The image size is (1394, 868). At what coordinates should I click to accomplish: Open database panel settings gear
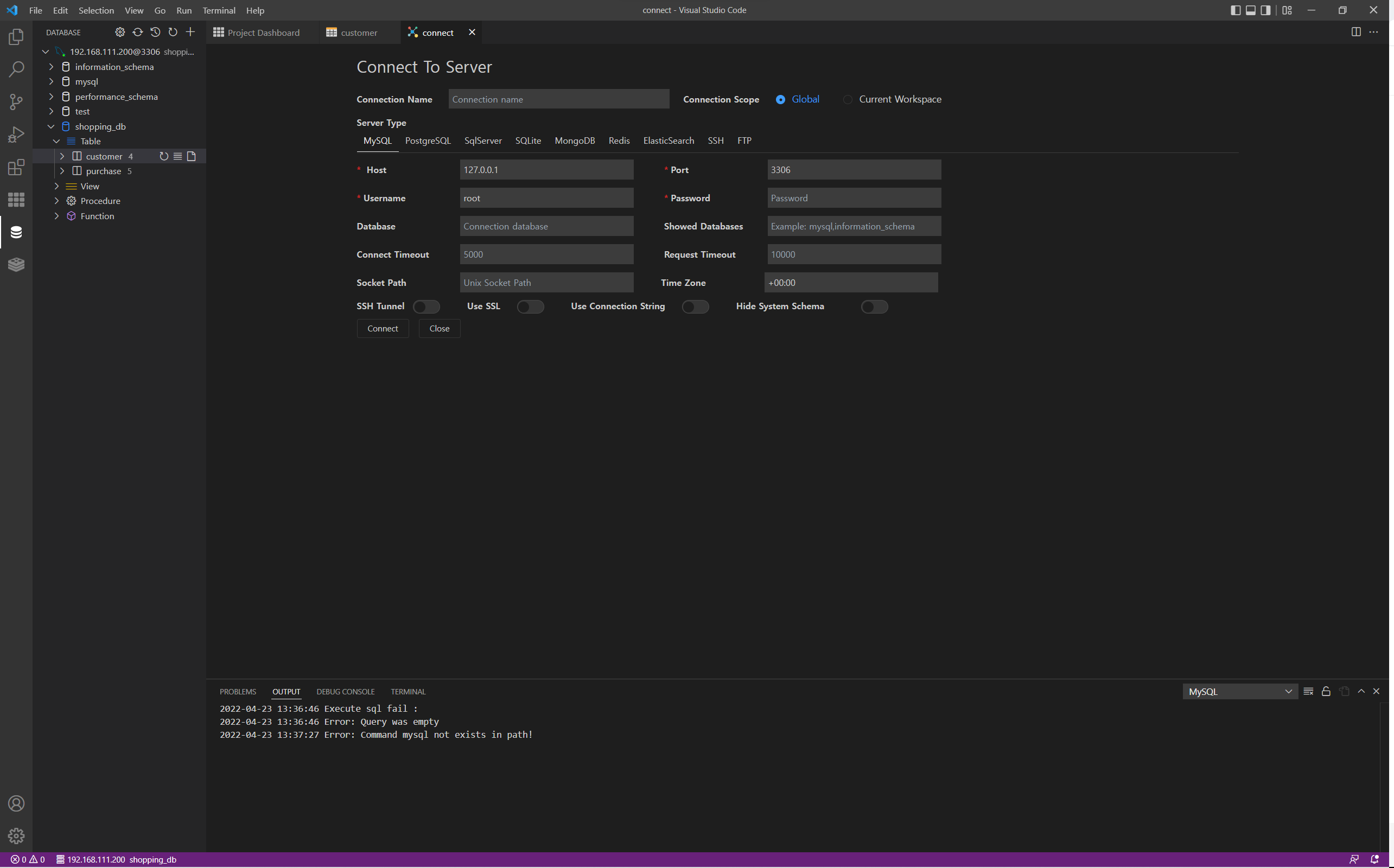pos(119,32)
